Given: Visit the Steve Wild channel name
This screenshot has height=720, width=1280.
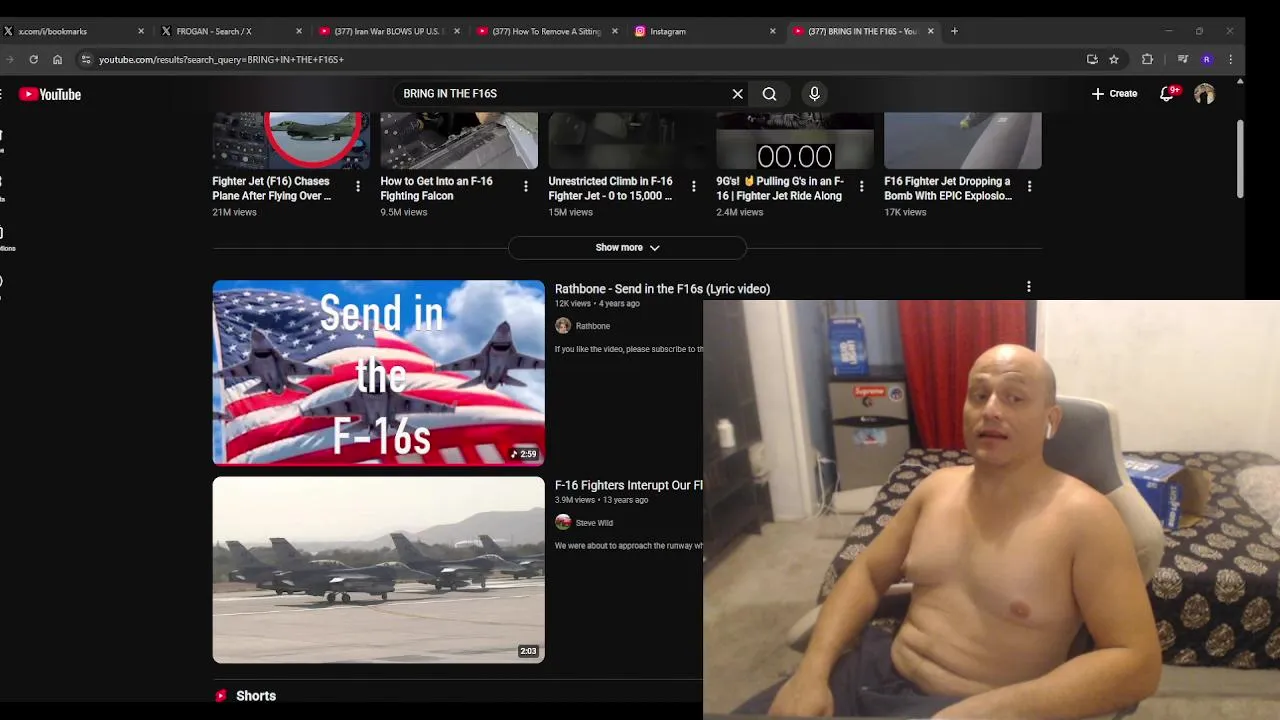Looking at the screenshot, I should point(594,523).
